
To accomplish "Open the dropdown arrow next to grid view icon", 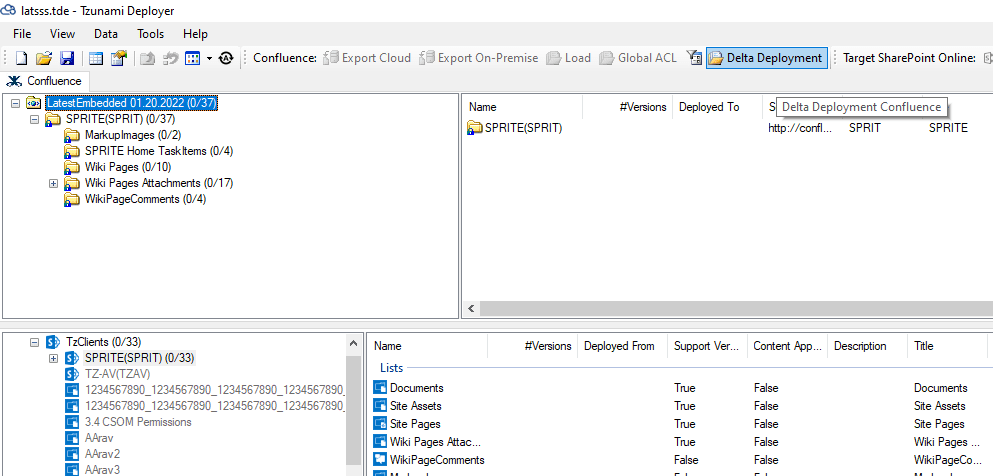I will [x=209, y=58].
